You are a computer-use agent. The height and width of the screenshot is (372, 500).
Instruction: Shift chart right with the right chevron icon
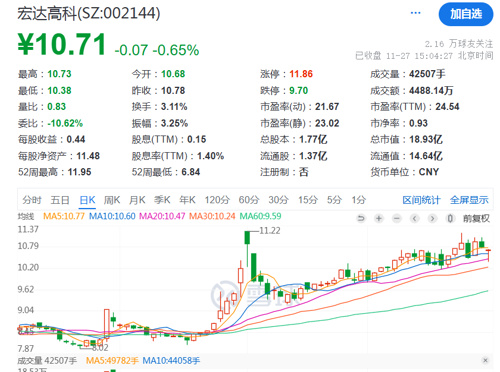point(432,219)
